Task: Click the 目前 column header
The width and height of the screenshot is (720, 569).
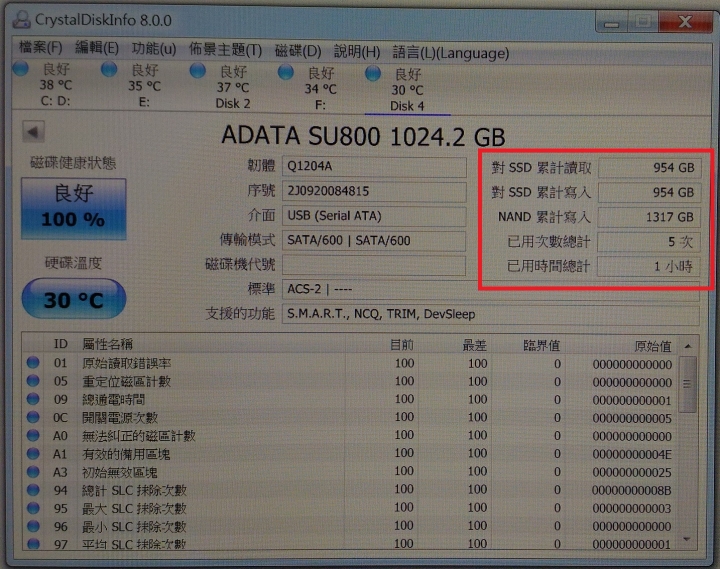Action: pyautogui.click(x=402, y=345)
